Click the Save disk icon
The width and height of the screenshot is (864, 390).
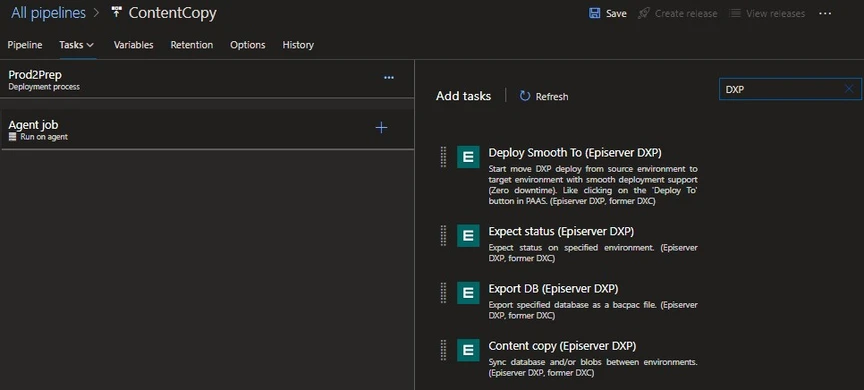tap(595, 13)
